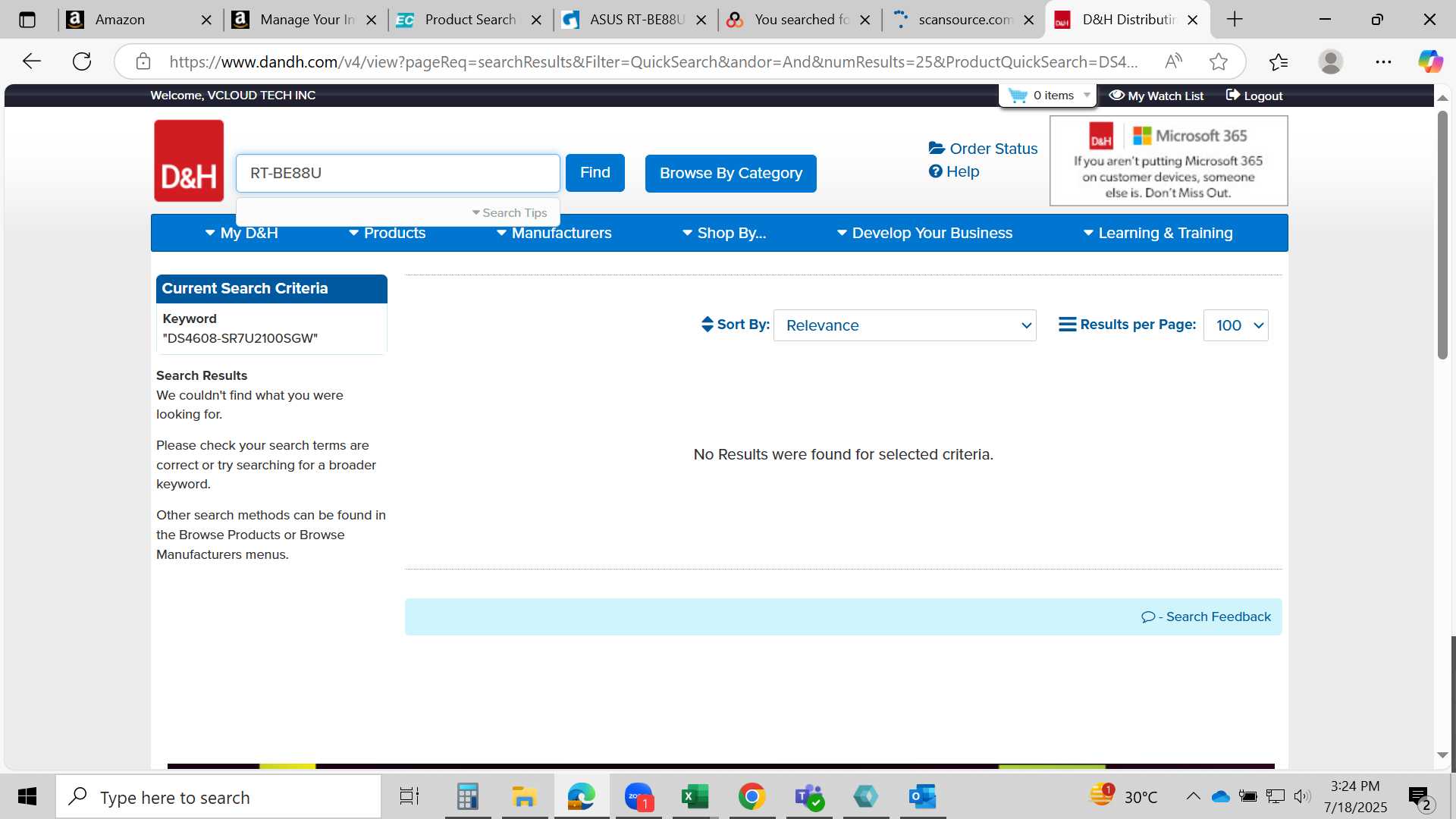This screenshot has height=819, width=1456.
Task: Click the Read aloud icon in address bar
Action: pos(1173,61)
